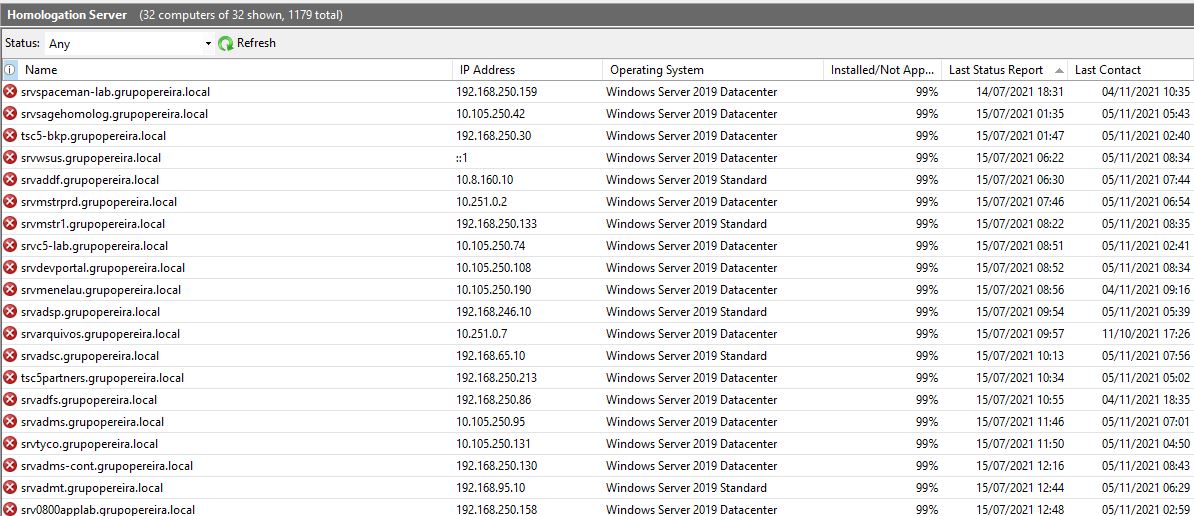Click error status icon for srvarquivos
The height and width of the screenshot is (516, 1194).
click(10, 333)
